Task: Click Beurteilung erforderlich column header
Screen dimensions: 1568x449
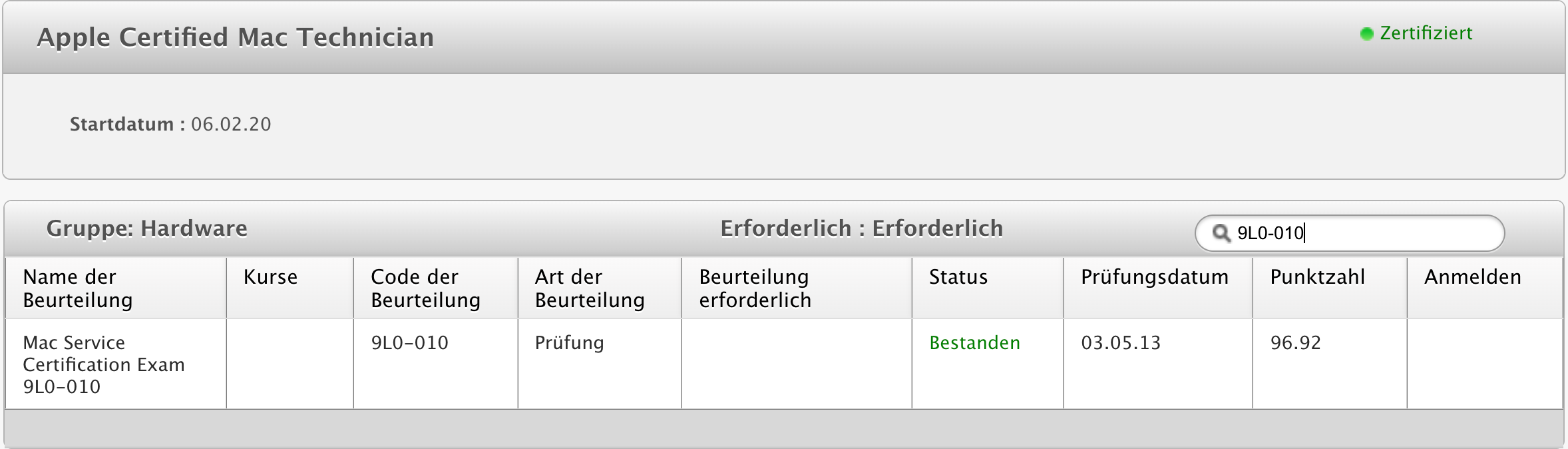Action: pos(755,288)
